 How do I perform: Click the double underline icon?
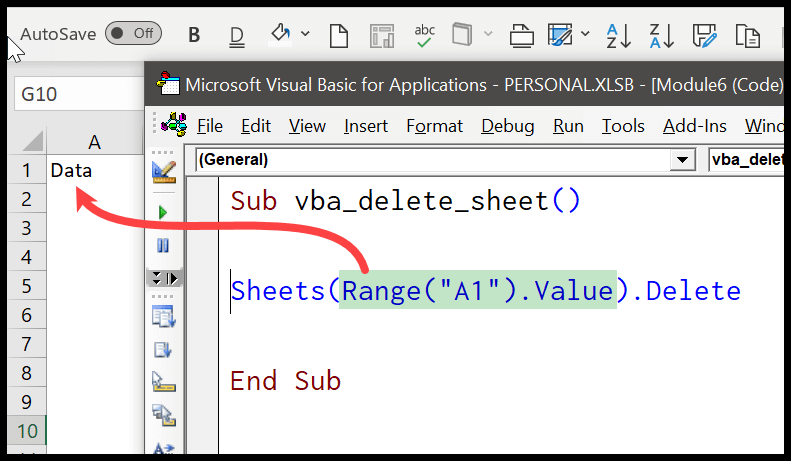(237, 35)
